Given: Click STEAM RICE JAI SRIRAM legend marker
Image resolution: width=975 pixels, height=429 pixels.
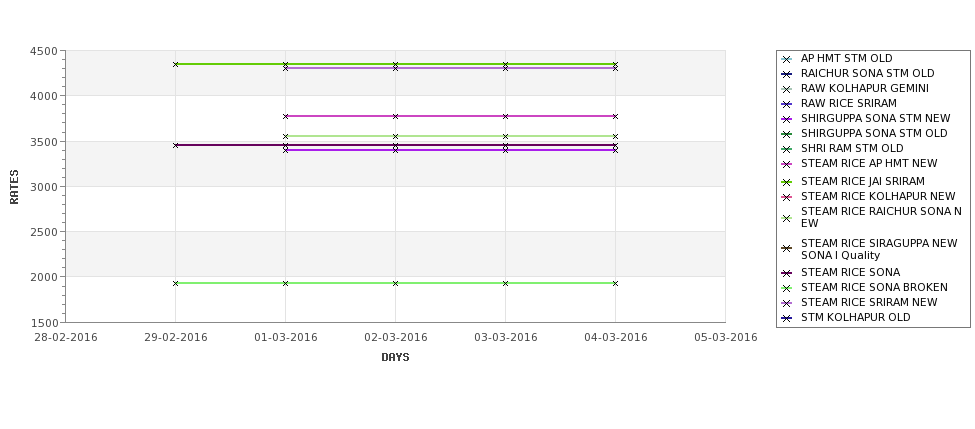Looking at the screenshot, I should (787, 182).
